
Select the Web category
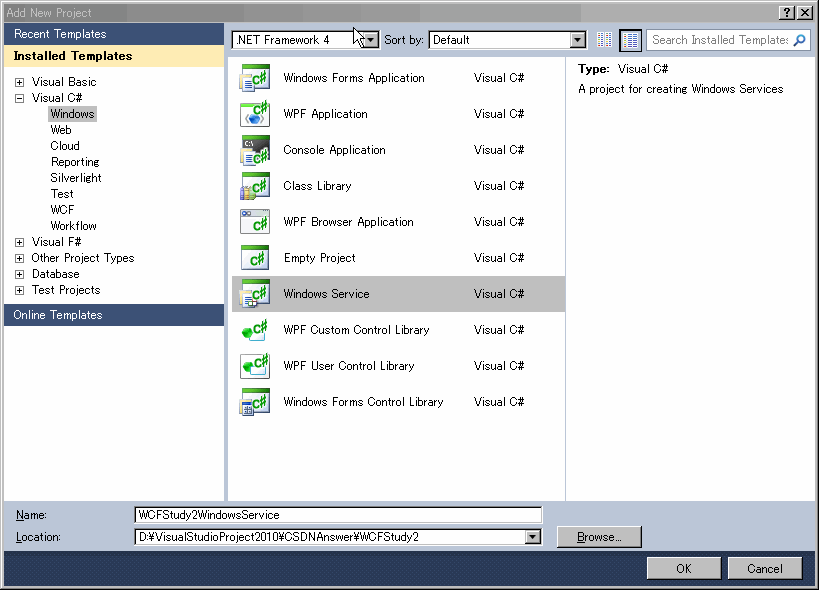[x=61, y=130]
